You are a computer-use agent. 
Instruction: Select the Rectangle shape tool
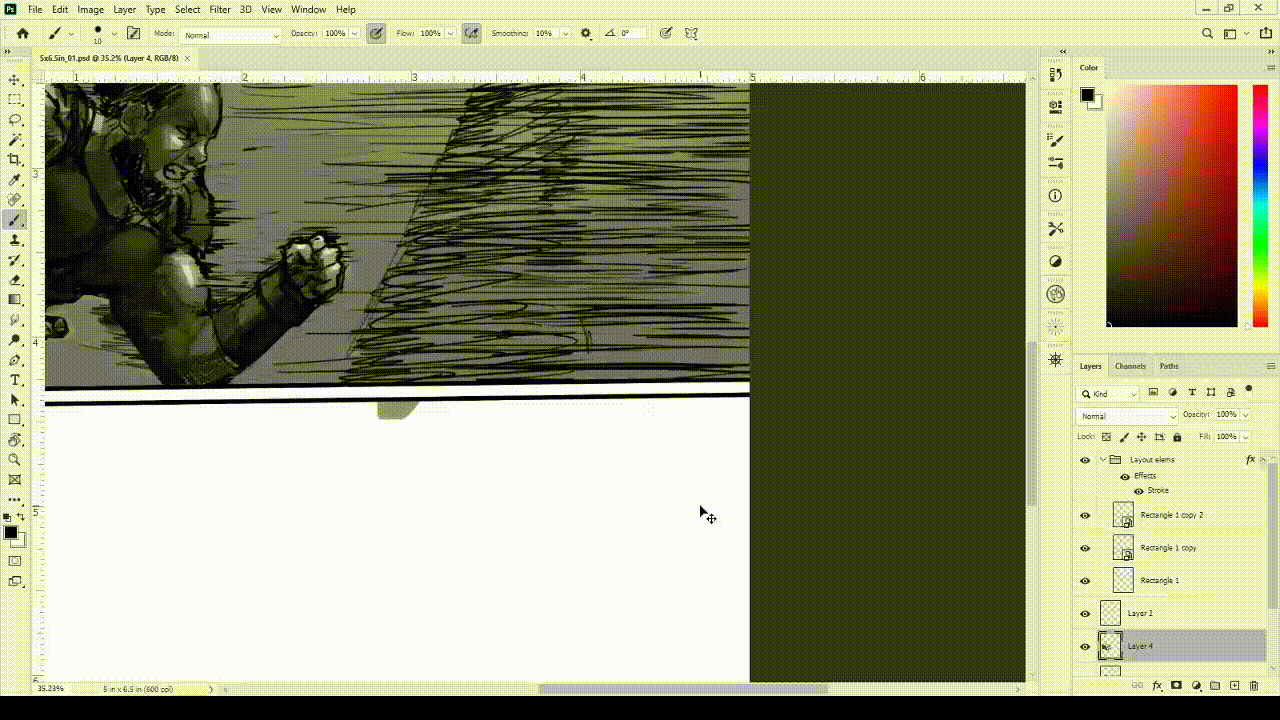(x=15, y=420)
